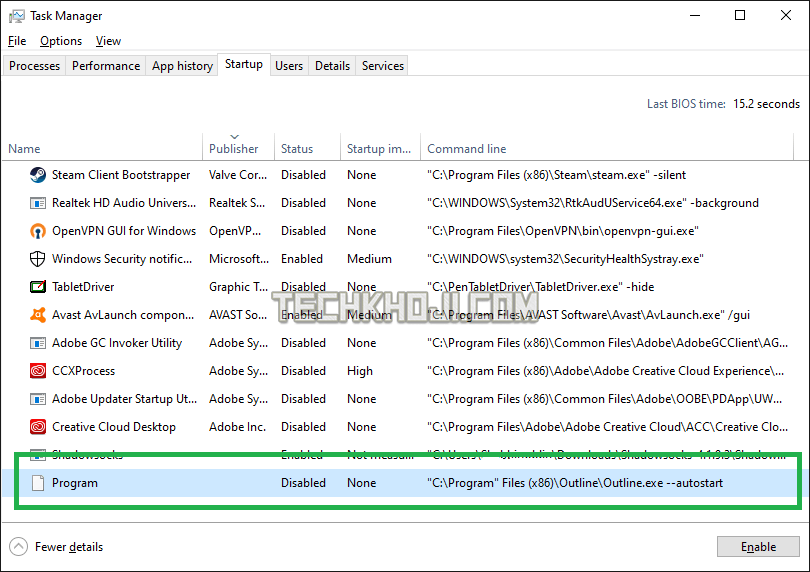Screen dimensions: 810x572
Task: Click the Adobe Inc. publisher cell
Action: (x=237, y=427)
